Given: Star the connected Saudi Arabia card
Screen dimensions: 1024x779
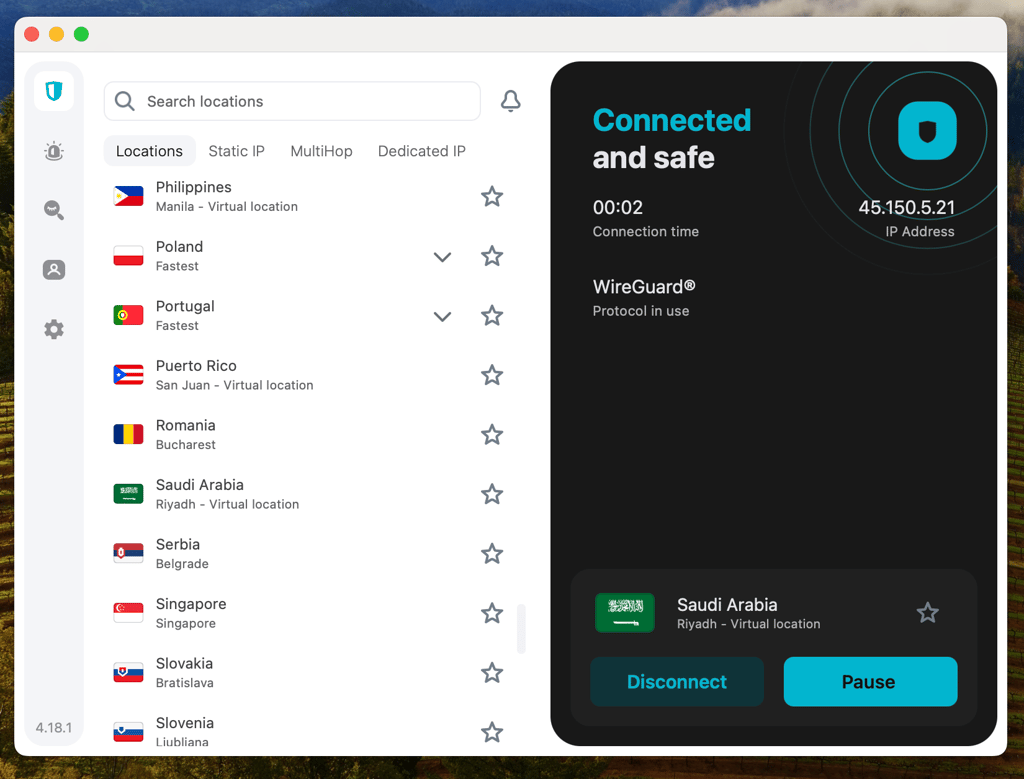Looking at the screenshot, I should point(927,612).
